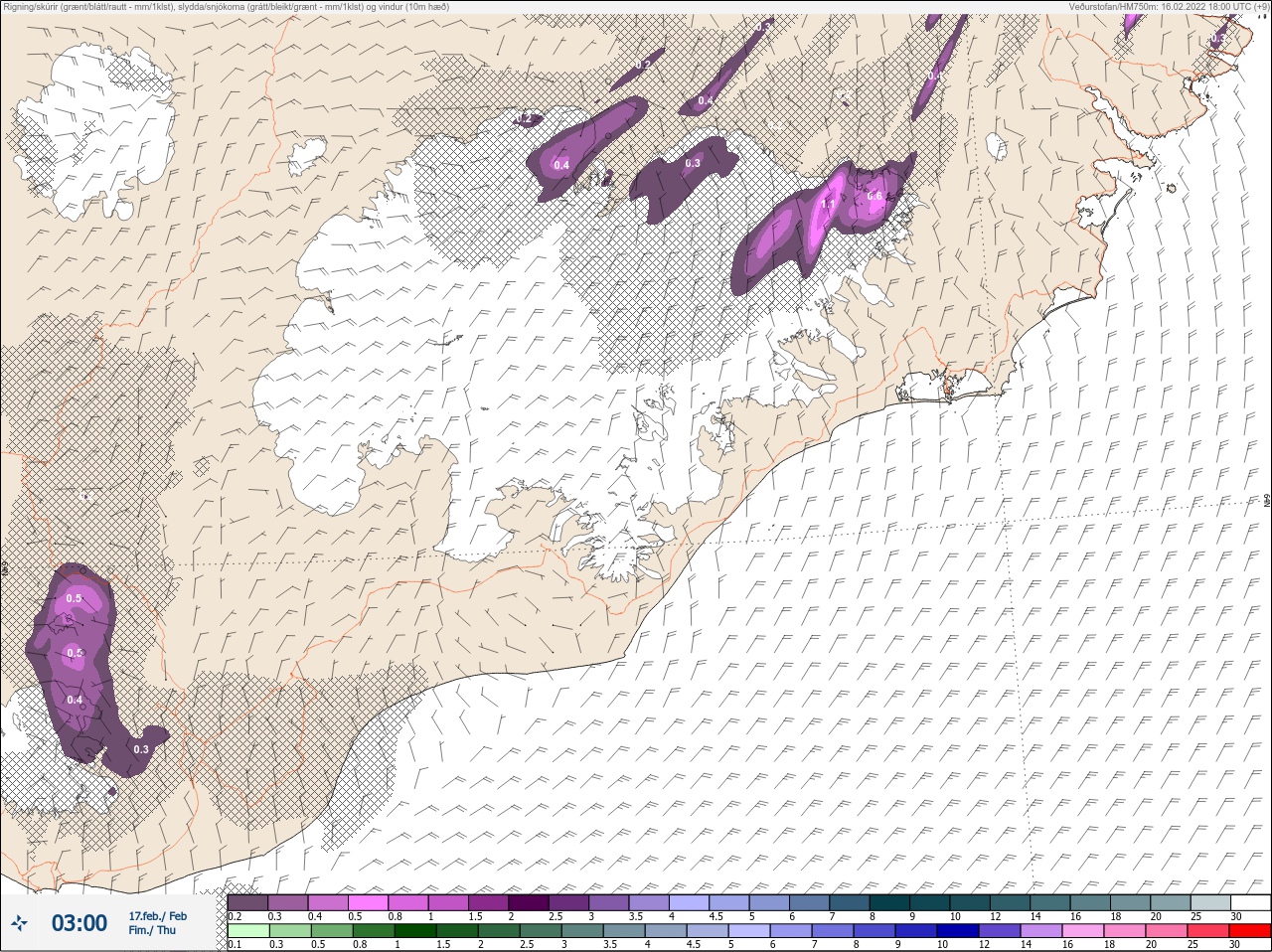
Task: Click the steel blue 6 swatch, top legend row
Action: (x=809, y=903)
